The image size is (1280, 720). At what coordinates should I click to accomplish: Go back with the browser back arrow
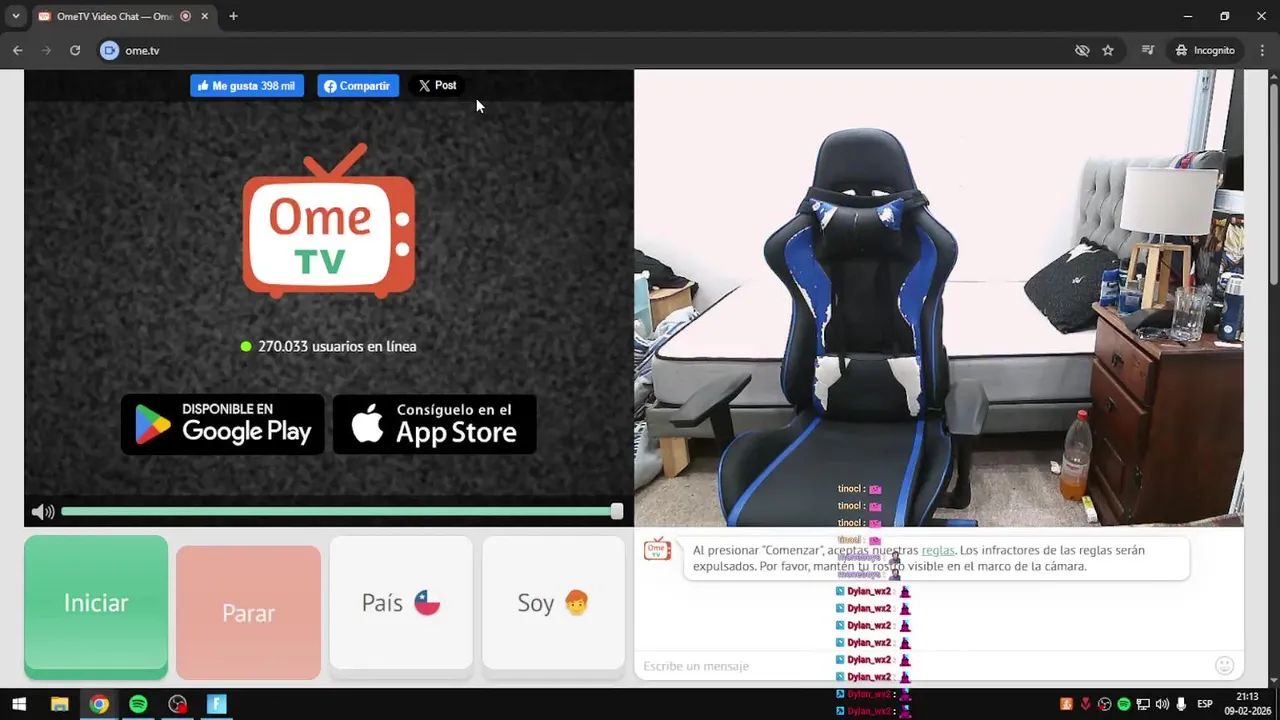18,50
